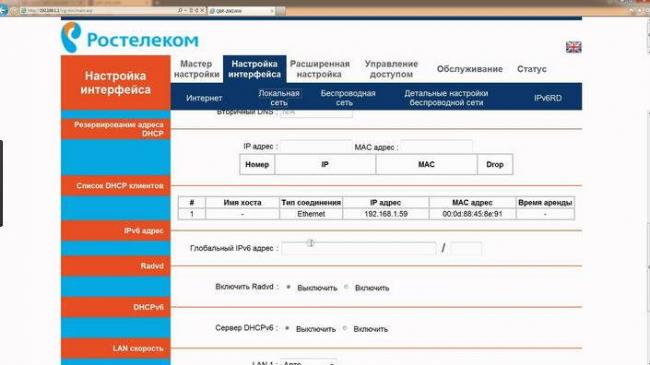The width and height of the screenshot is (650, 365).
Task: Click the refresh icon in the address bar
Action: coord(196,10)
